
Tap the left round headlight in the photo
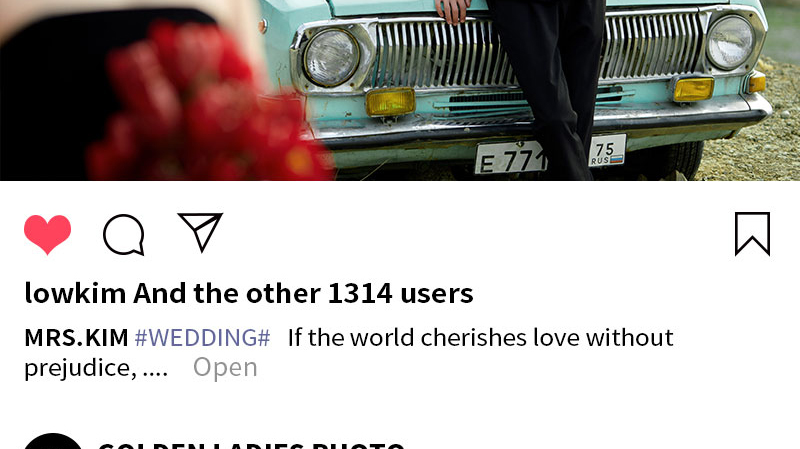tap(331, 57)
